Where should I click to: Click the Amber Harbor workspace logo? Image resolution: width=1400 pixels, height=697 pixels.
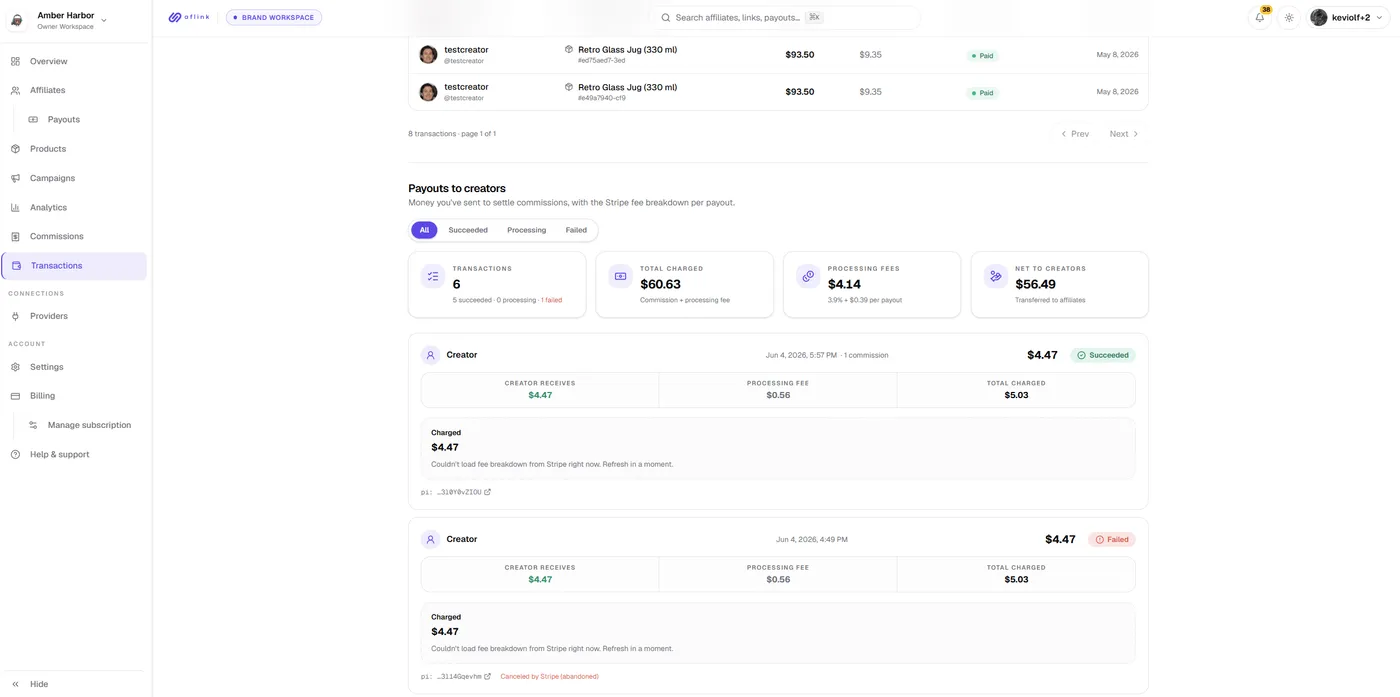[x=17, y=20]
